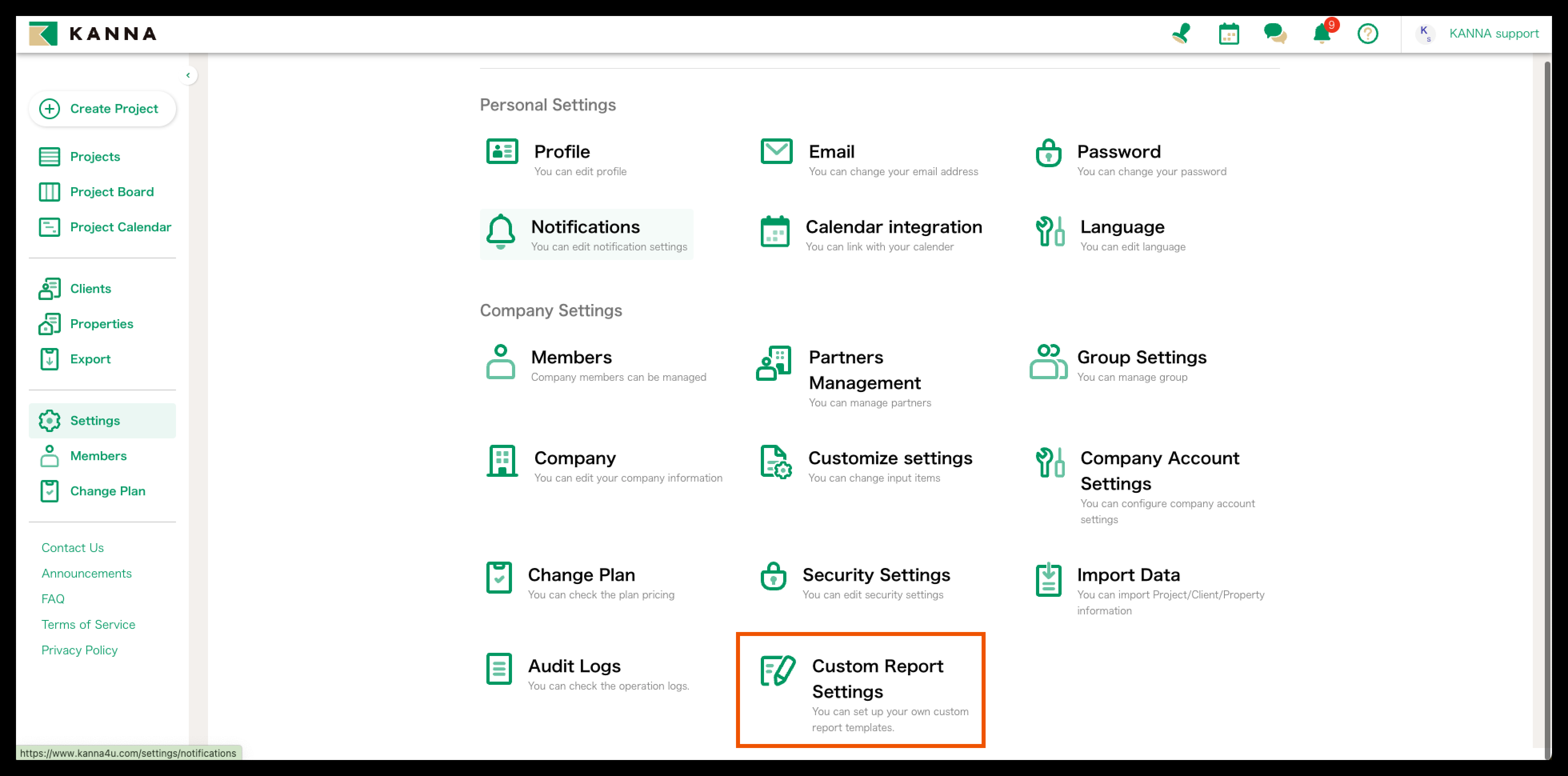Click the Custom Report Settings pencil icon
1568x776 pixels.
tap(777, 670)
